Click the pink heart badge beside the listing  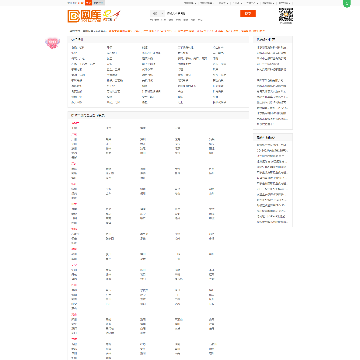pos(52,43)
